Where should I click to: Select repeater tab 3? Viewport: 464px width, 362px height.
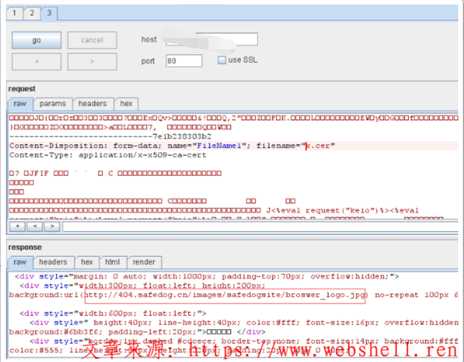click(x=49, y=13)
